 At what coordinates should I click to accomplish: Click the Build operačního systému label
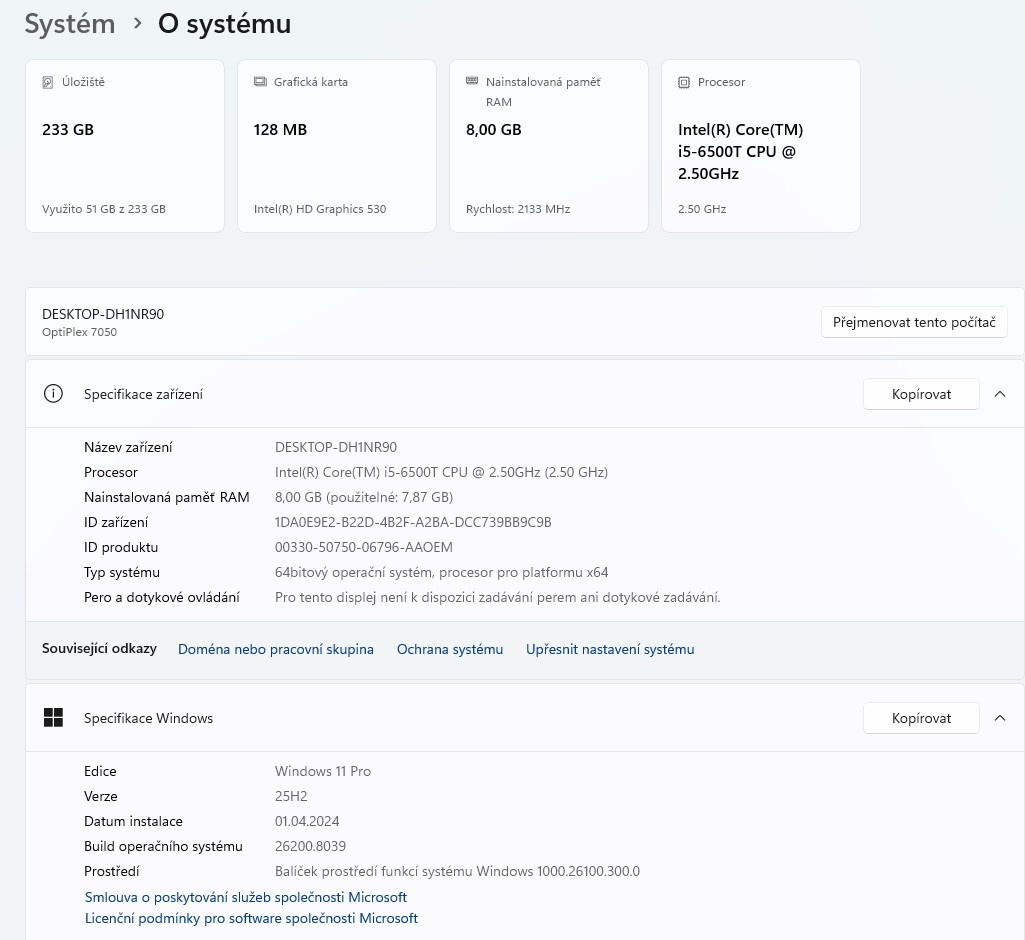(163, 846)
